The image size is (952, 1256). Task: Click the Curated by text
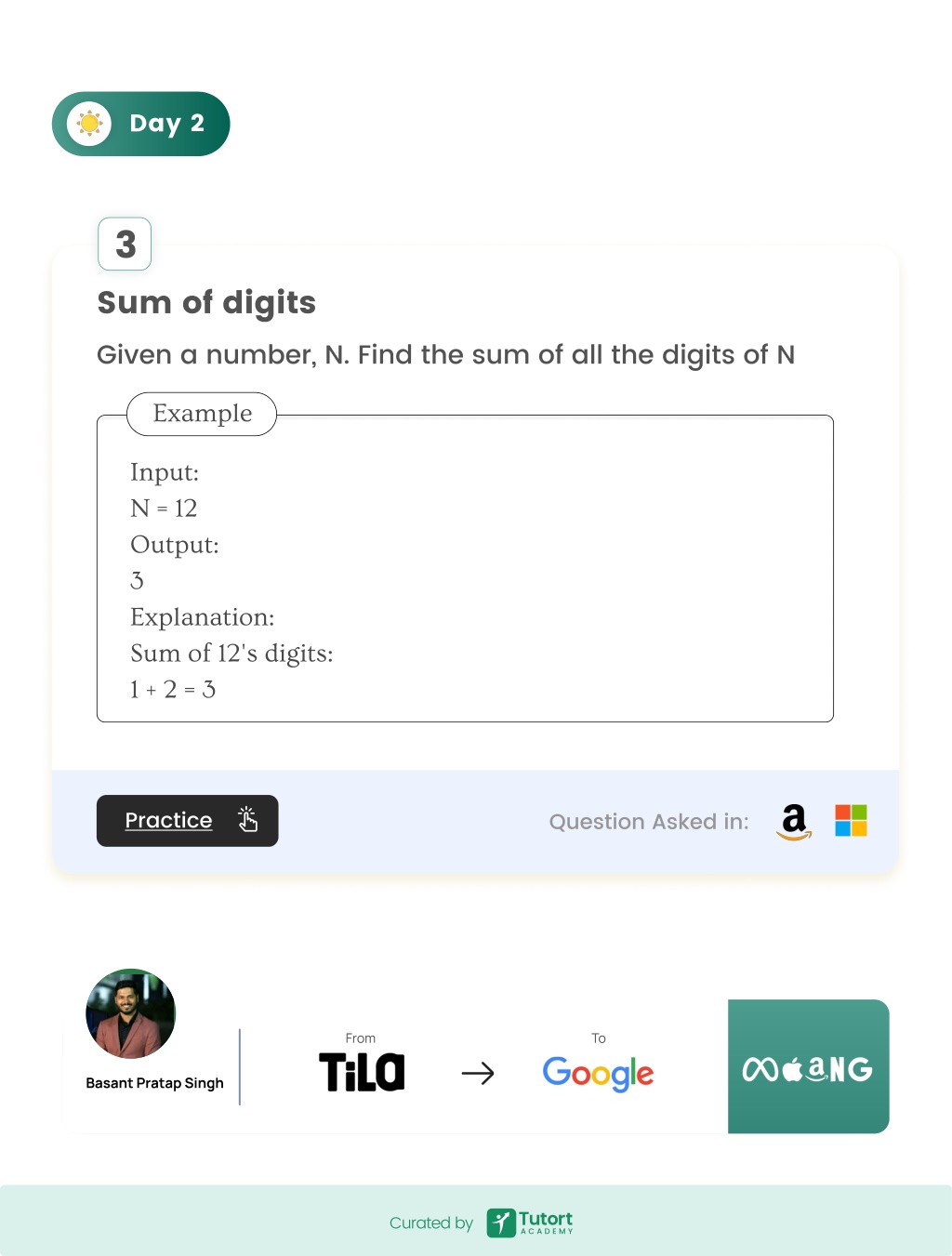pos(431,1223)
